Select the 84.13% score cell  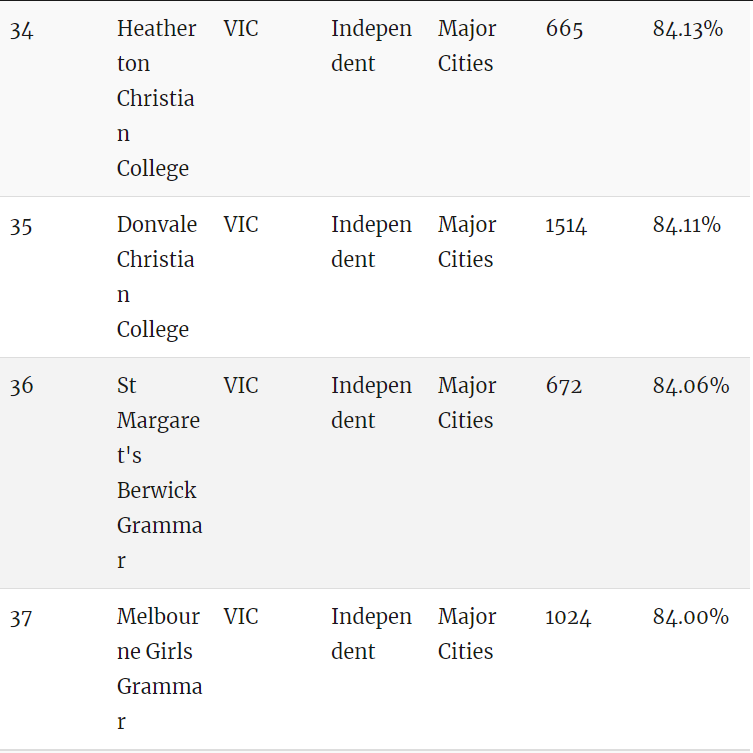coord(688,29)
